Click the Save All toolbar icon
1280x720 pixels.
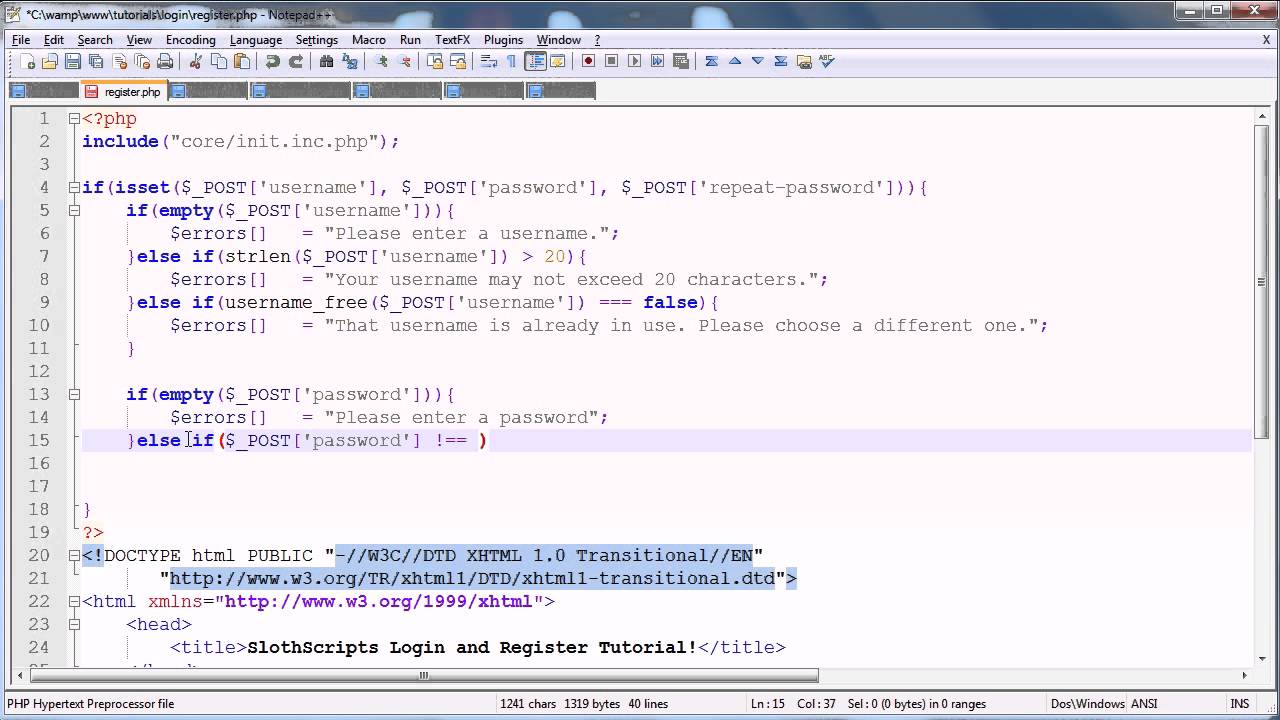pyautogui.click(x=96, y=61)
